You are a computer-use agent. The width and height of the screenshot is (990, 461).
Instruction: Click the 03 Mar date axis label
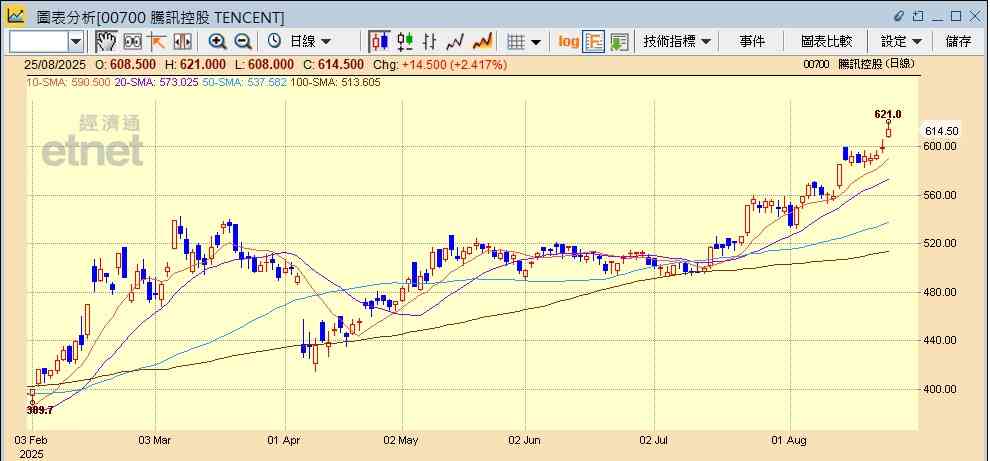point(155,440)
